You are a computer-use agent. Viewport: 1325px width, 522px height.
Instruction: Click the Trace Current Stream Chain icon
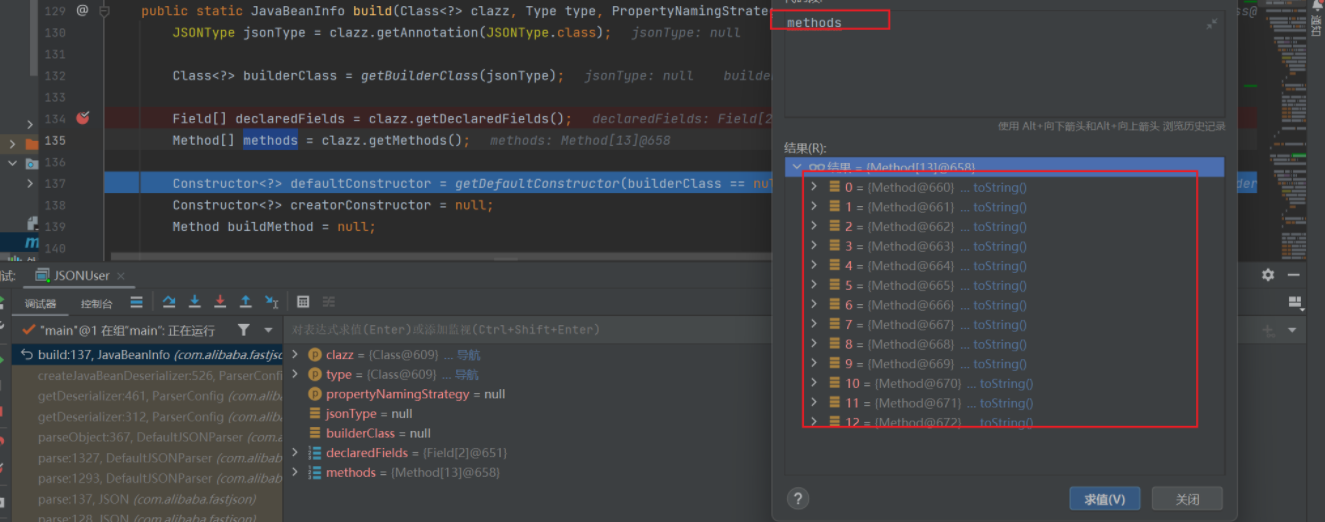tap(328, 302)
